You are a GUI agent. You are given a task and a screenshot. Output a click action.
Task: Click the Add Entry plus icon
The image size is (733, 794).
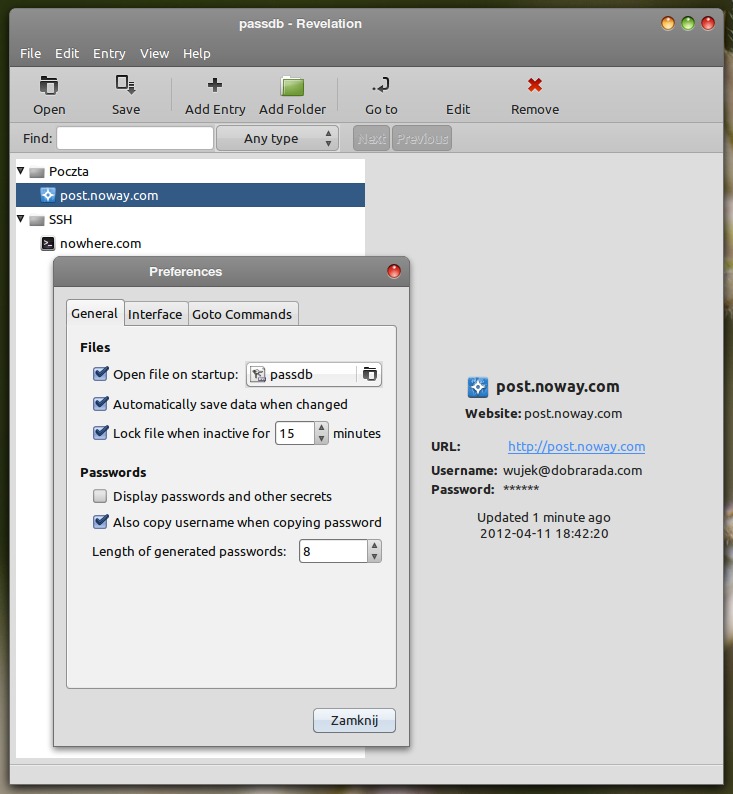point(215,85)
